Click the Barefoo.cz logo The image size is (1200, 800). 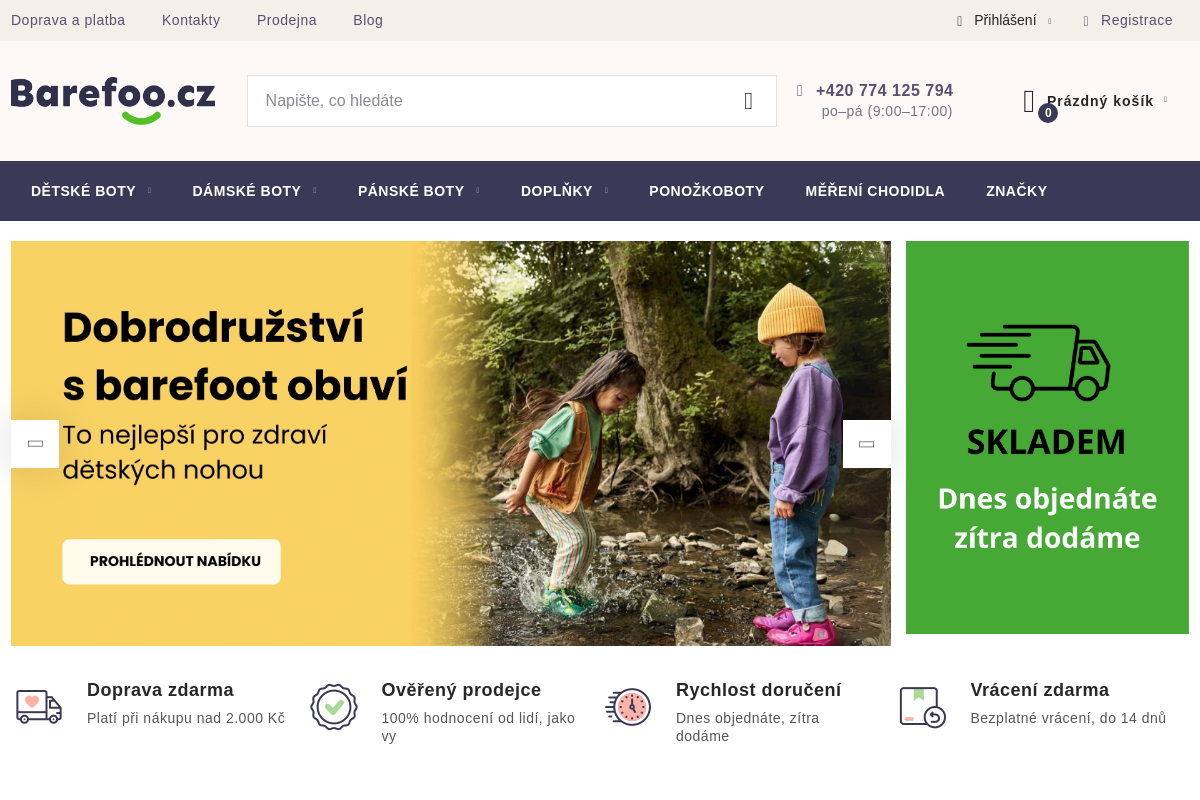tap(112, 100)
